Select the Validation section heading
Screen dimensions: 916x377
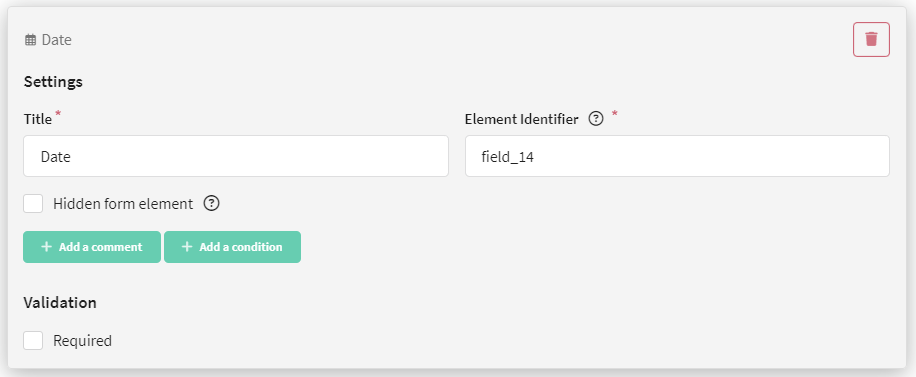tap(60, 302)
